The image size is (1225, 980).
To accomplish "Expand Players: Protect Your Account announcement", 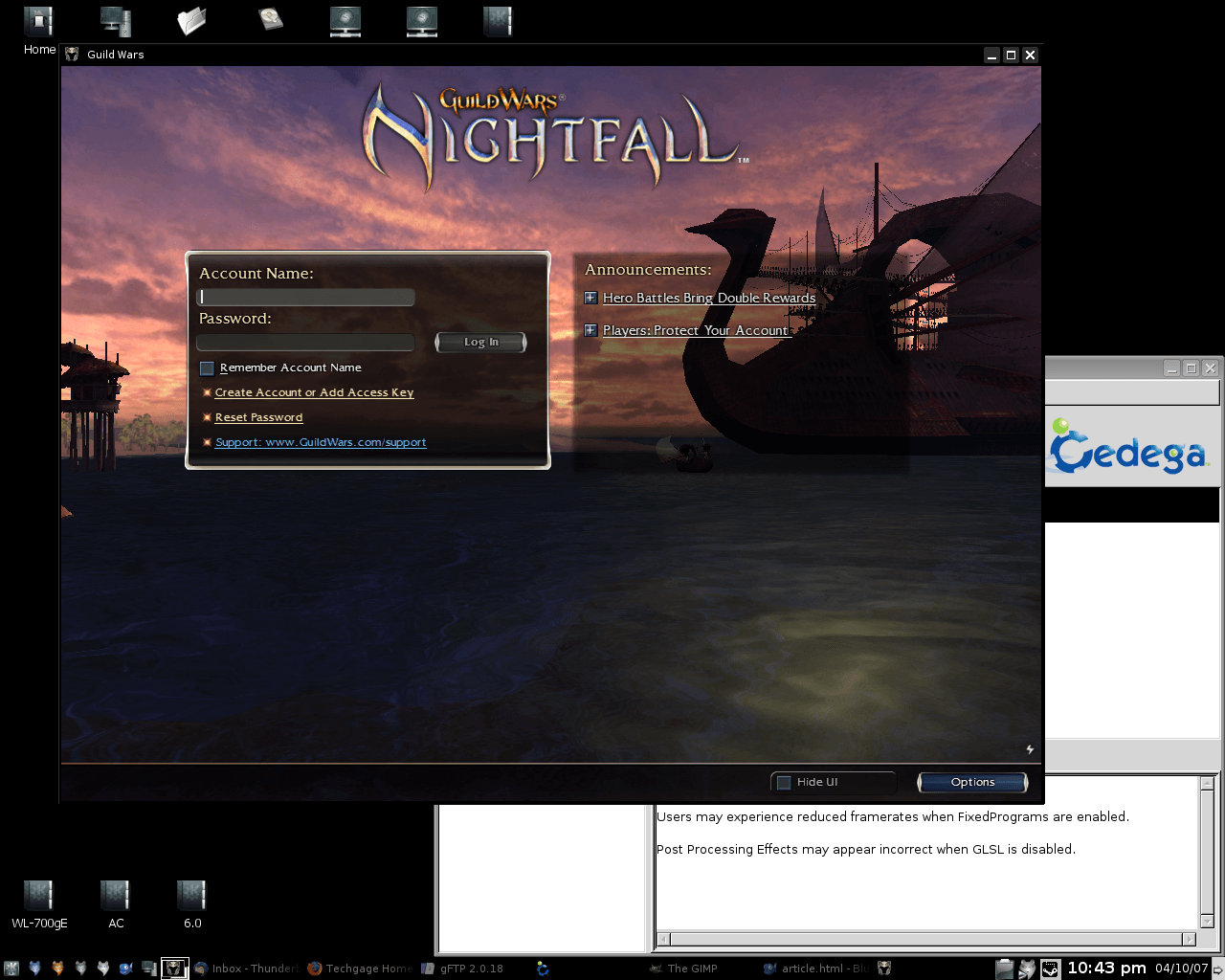I will [x=590, y=331].
